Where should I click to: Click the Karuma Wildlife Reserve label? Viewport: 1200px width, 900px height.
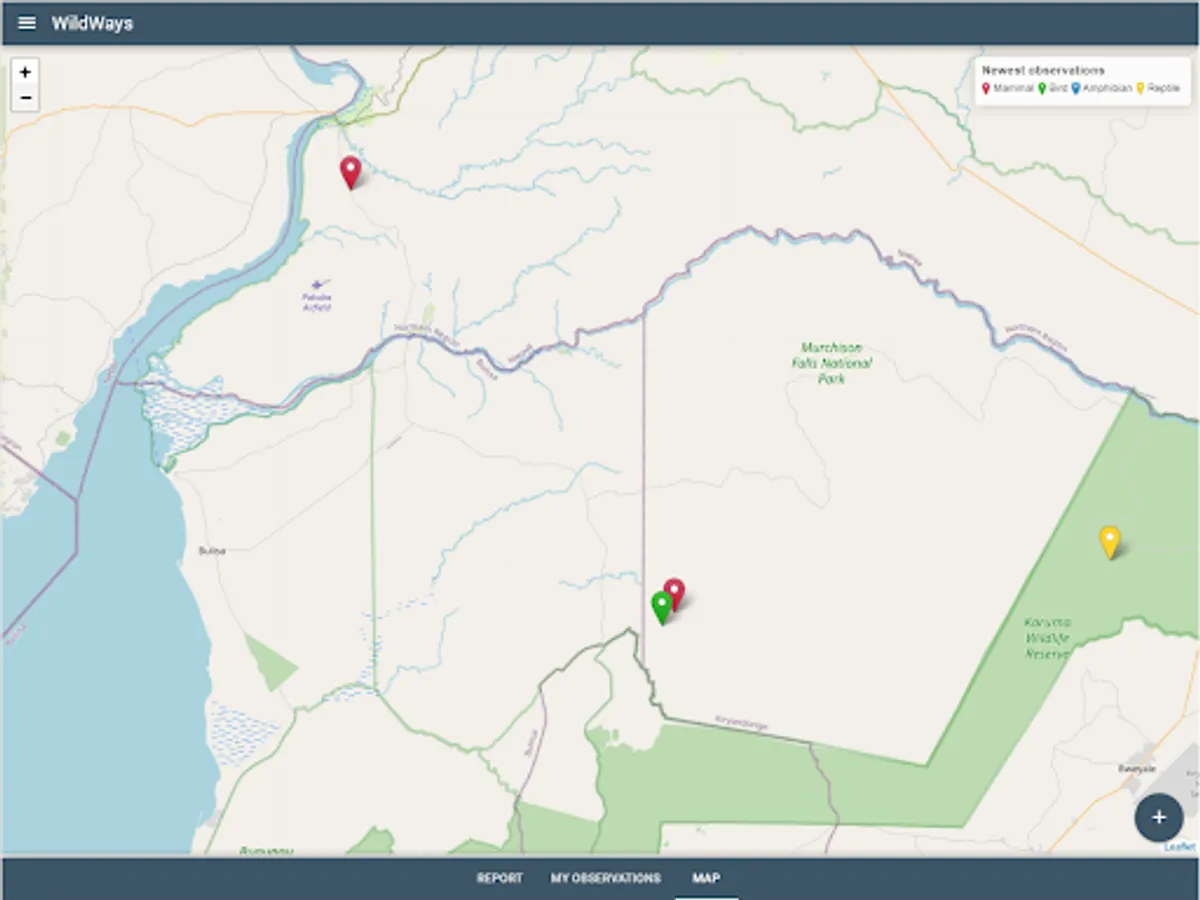pos(1047,637)
